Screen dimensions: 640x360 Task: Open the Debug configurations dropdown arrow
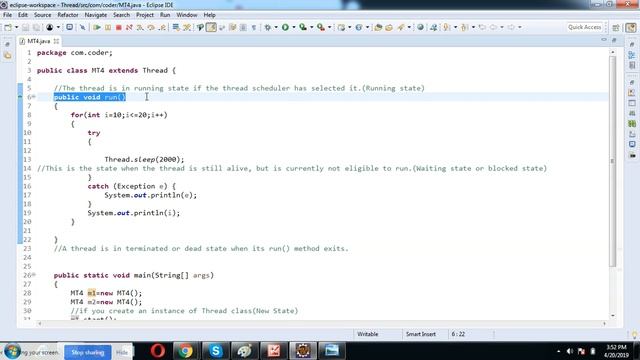click(x=276, y=27)
